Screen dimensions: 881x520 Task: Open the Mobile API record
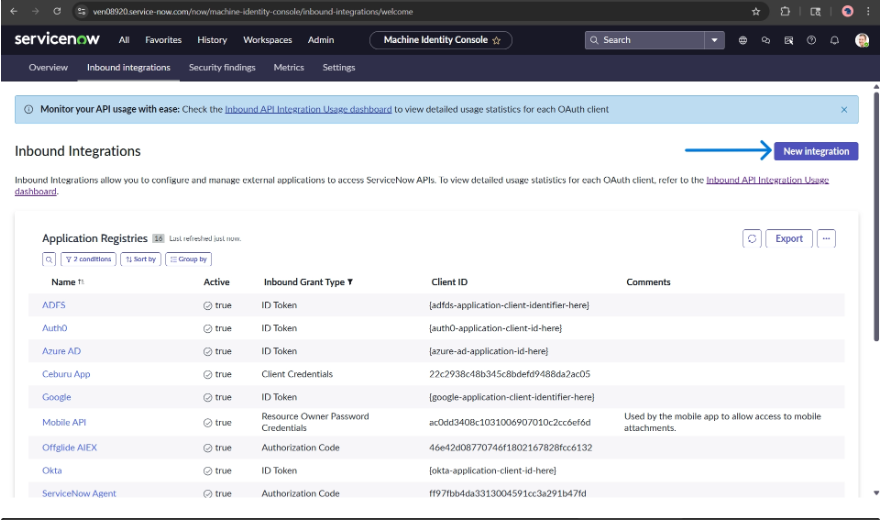click(x=64, y=423)
